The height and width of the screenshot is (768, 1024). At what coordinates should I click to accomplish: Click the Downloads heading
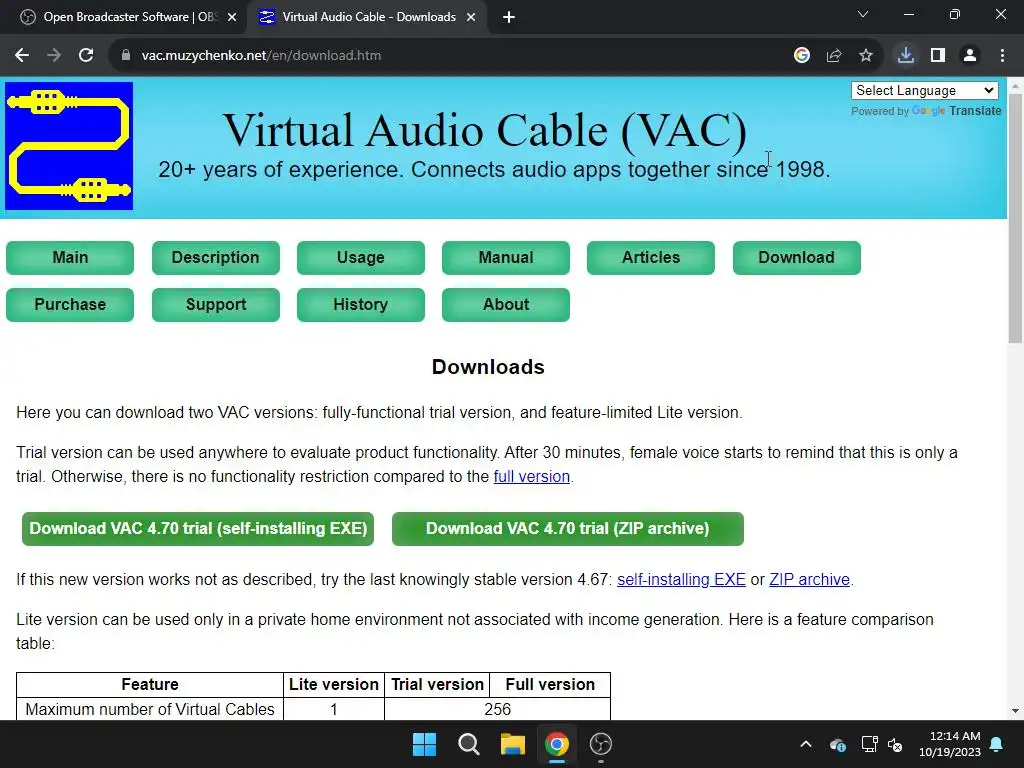tap(488, 367)
